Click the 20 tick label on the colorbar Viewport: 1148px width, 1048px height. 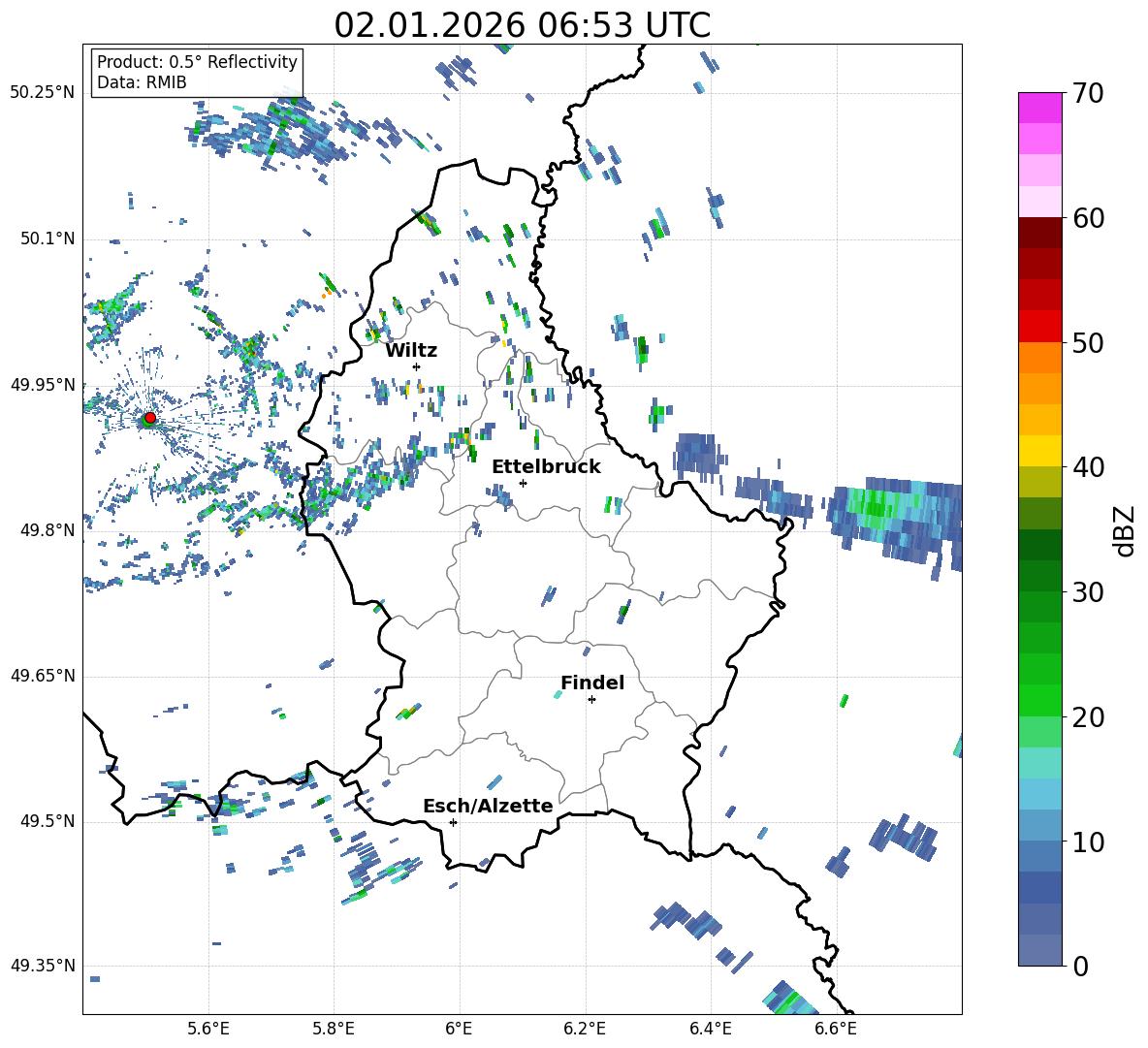click(x=1088, y=717)
